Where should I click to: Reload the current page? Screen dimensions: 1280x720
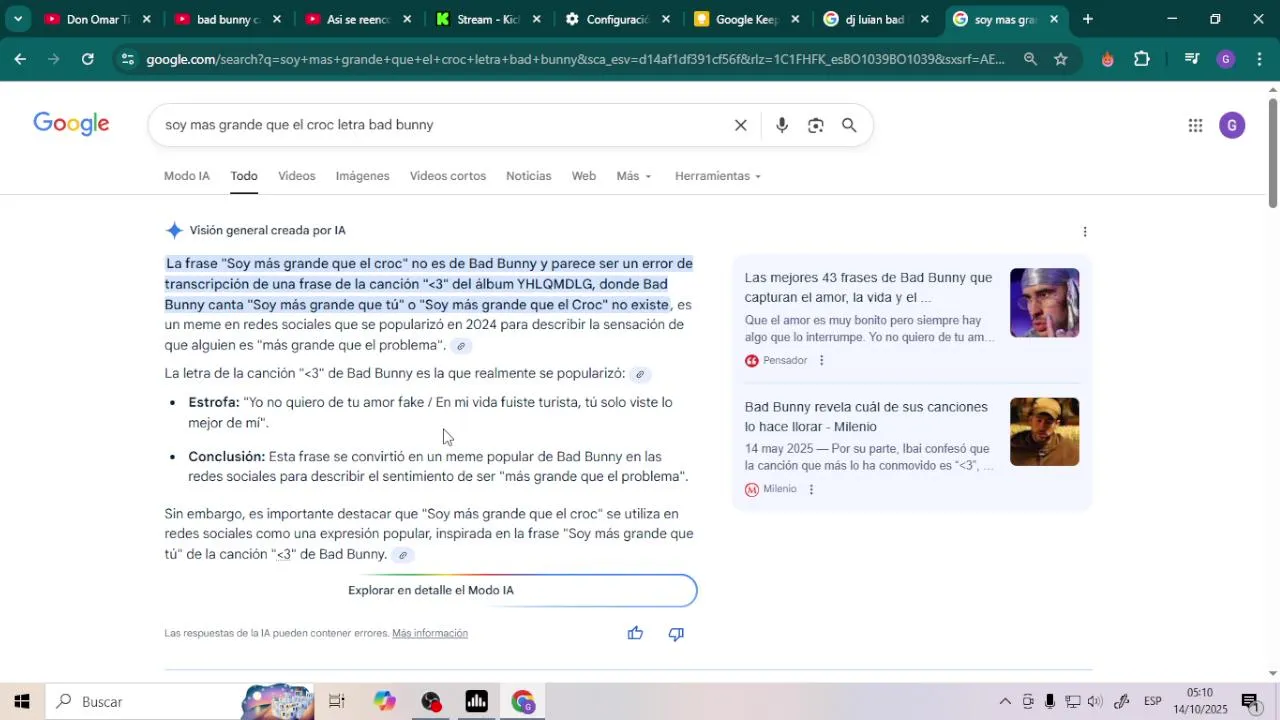click(x=88, y=59)
